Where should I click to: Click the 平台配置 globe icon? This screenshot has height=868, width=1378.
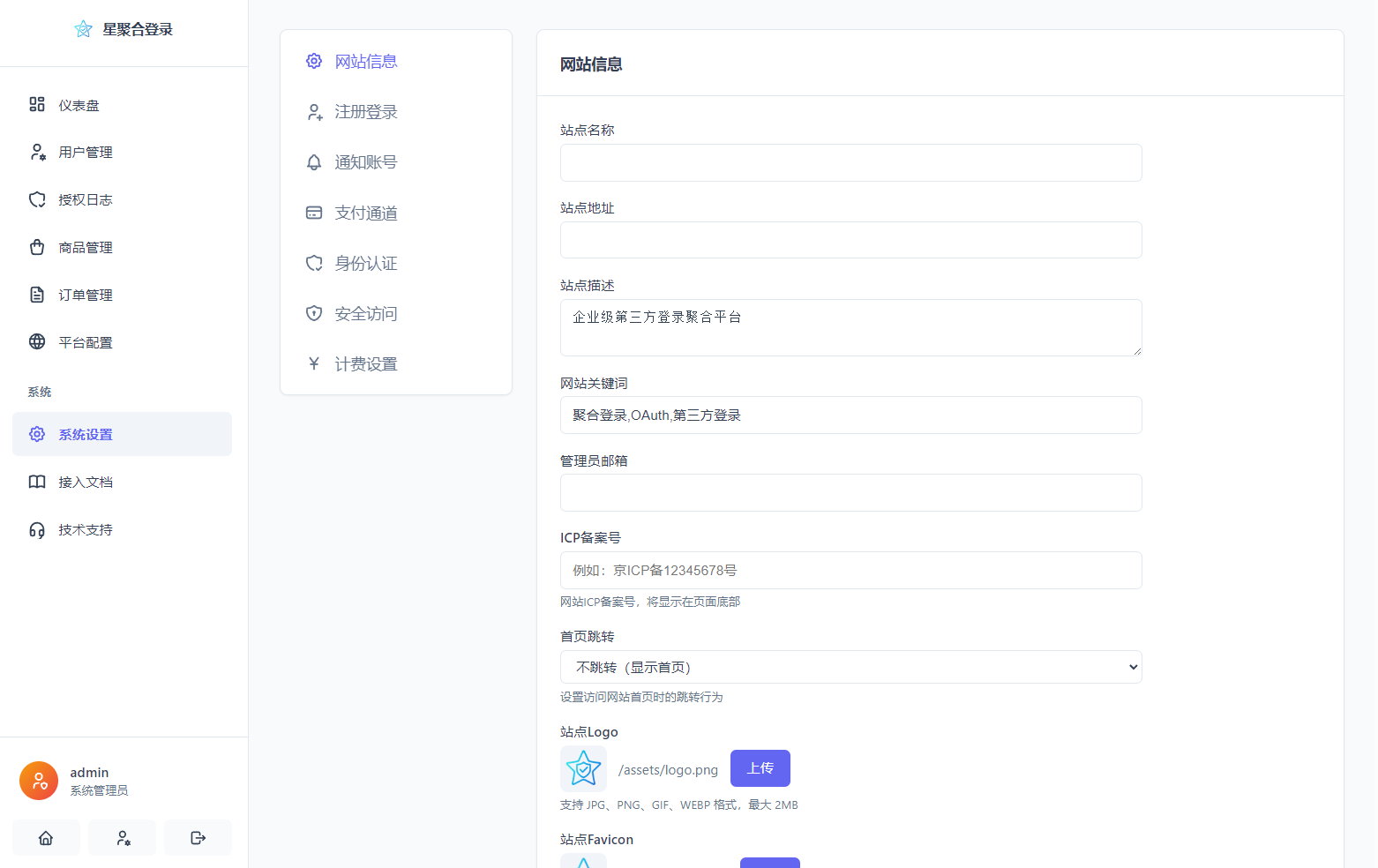37,342
